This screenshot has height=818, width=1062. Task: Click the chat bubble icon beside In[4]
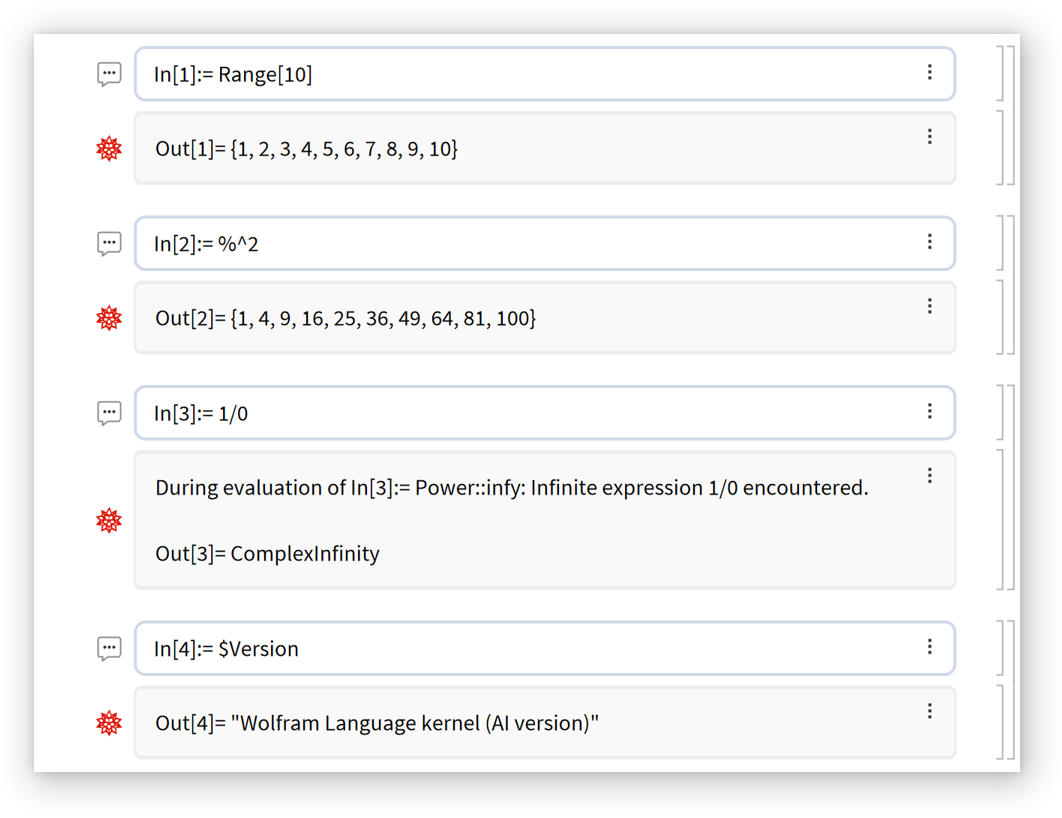click(109, 648)
